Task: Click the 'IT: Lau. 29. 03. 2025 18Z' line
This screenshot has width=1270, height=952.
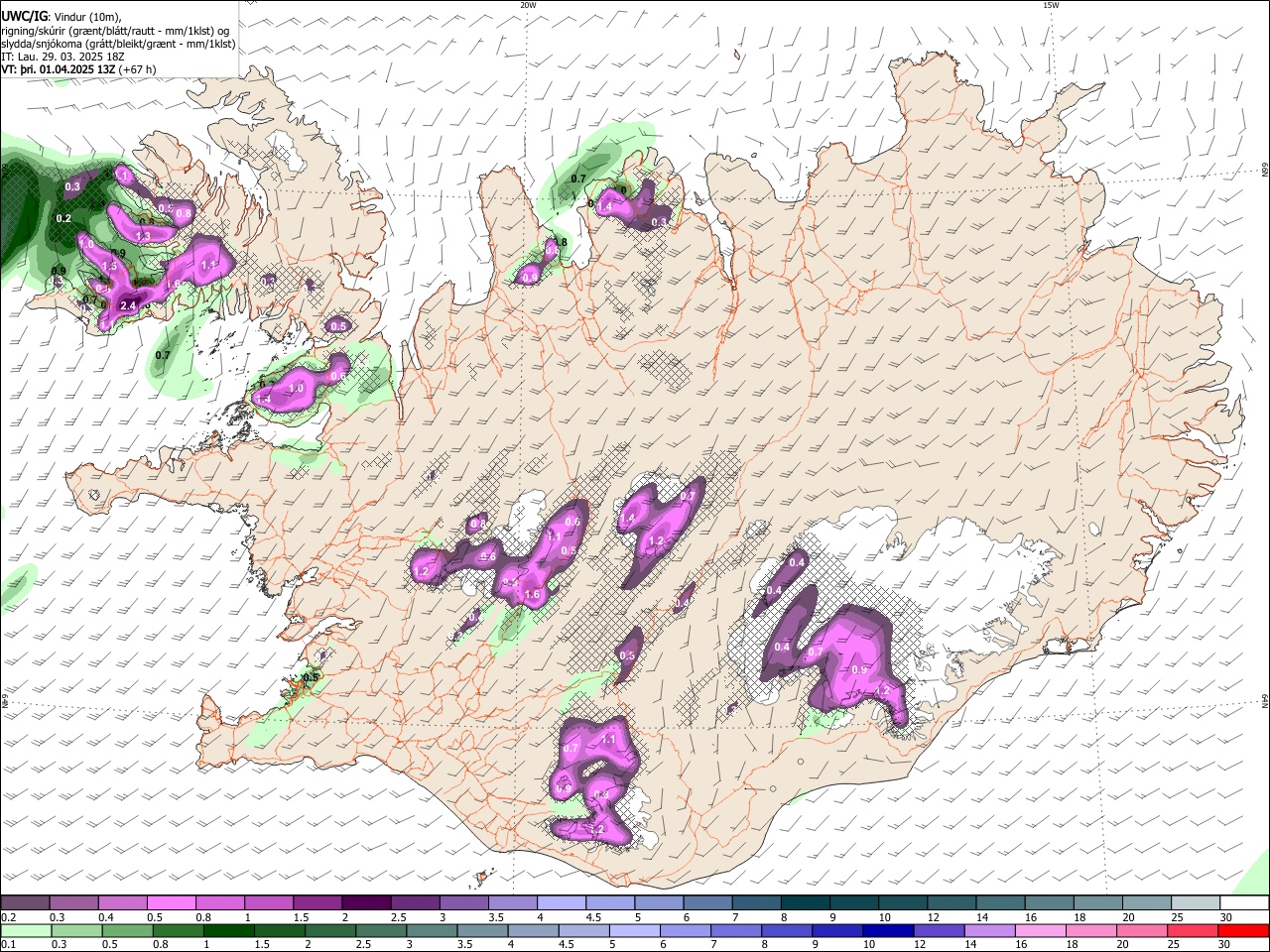Action: pos(64,58)
